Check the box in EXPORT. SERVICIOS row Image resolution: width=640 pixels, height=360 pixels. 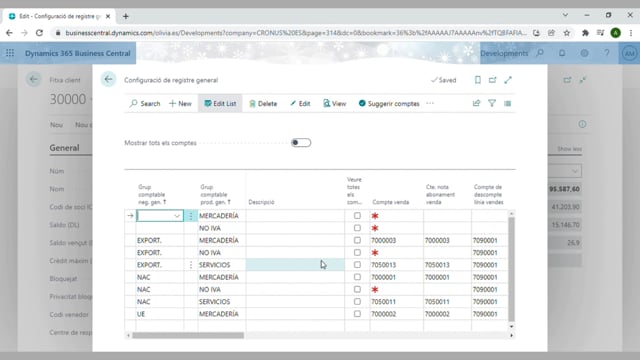(x=357, y=264)
